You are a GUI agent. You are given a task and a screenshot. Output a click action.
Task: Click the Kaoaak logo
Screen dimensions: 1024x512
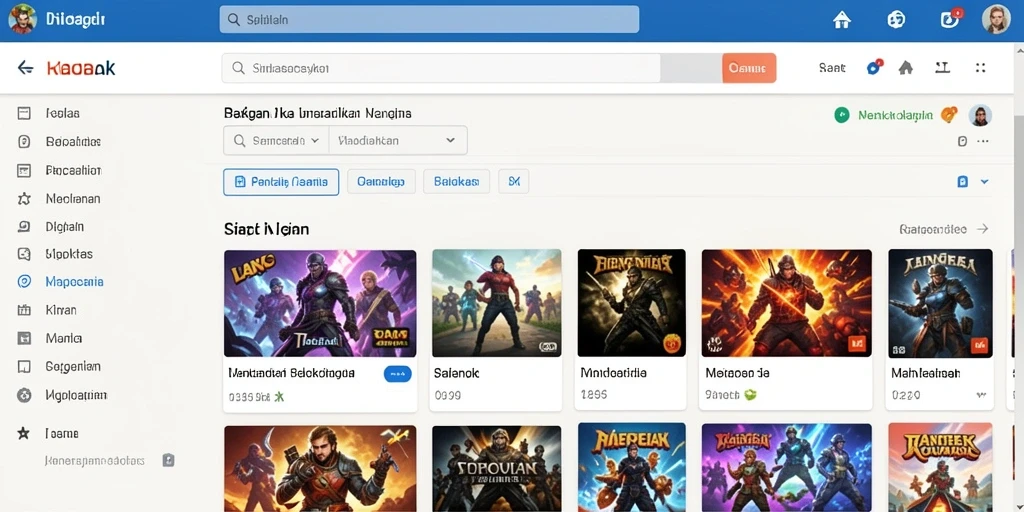click(81, 67)
